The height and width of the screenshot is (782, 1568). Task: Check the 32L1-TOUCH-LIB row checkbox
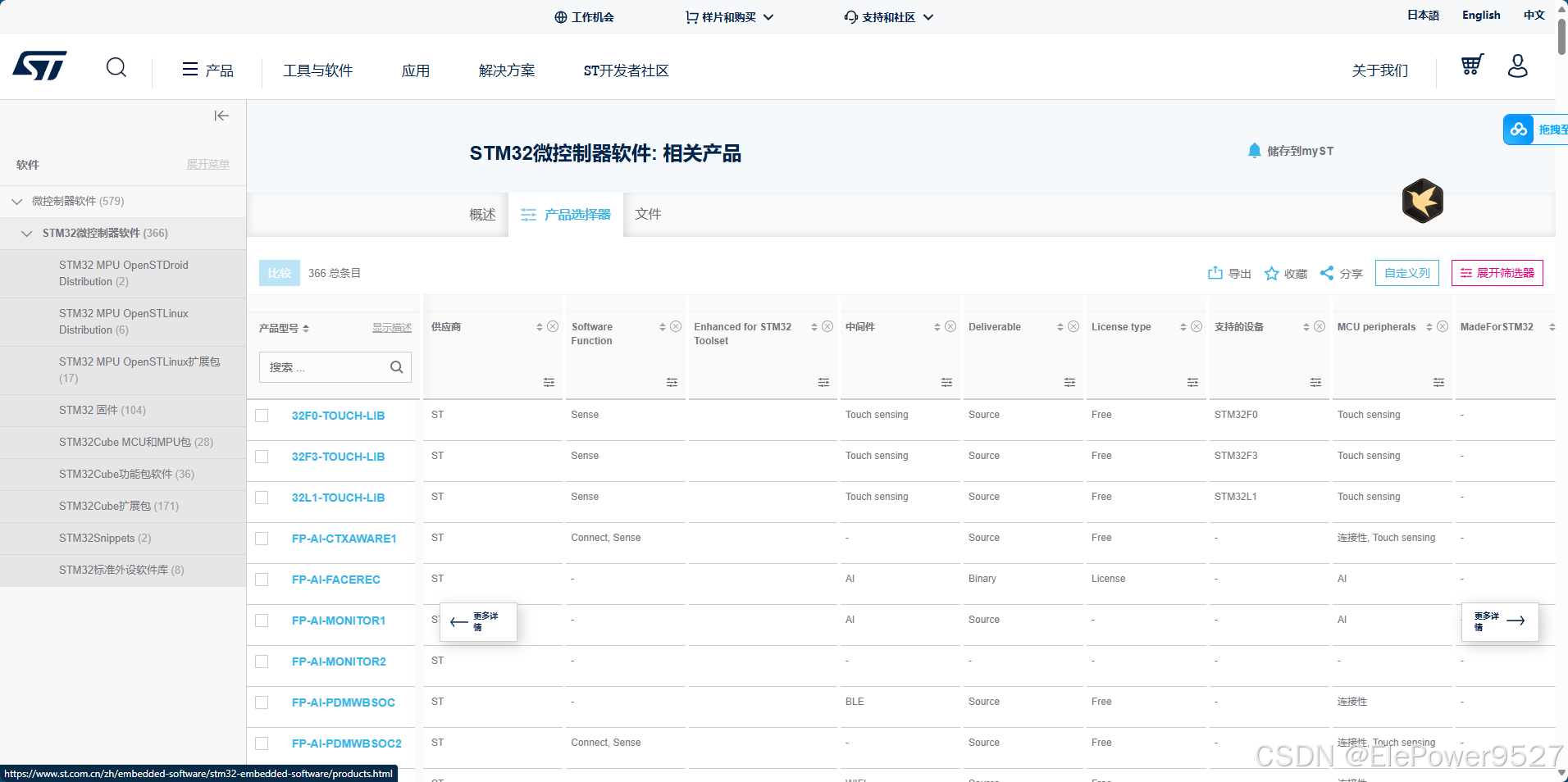[262, 498]
